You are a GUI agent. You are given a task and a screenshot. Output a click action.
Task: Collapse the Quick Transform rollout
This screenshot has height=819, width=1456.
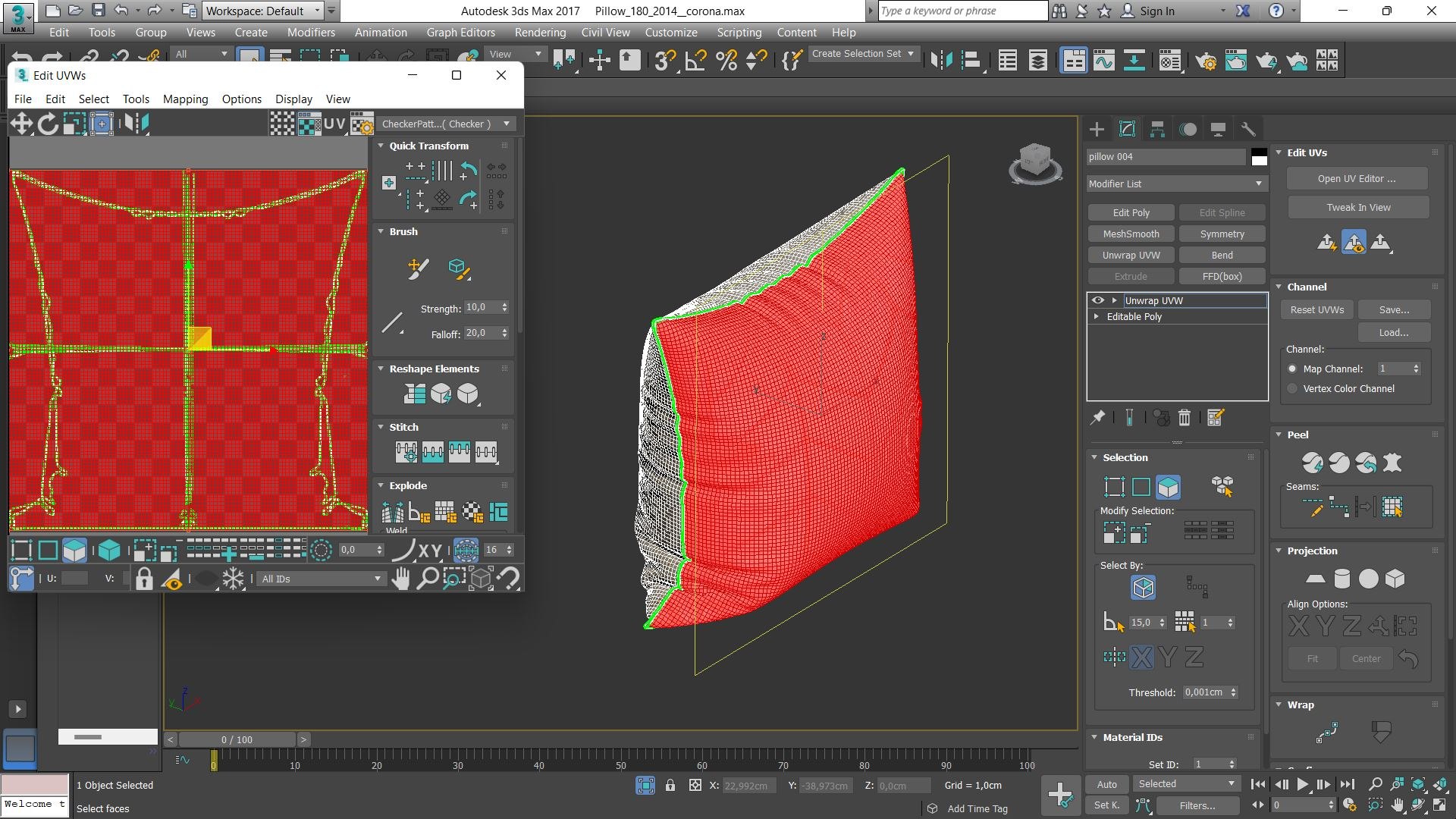pyautogui.click(x=381, y=146)
